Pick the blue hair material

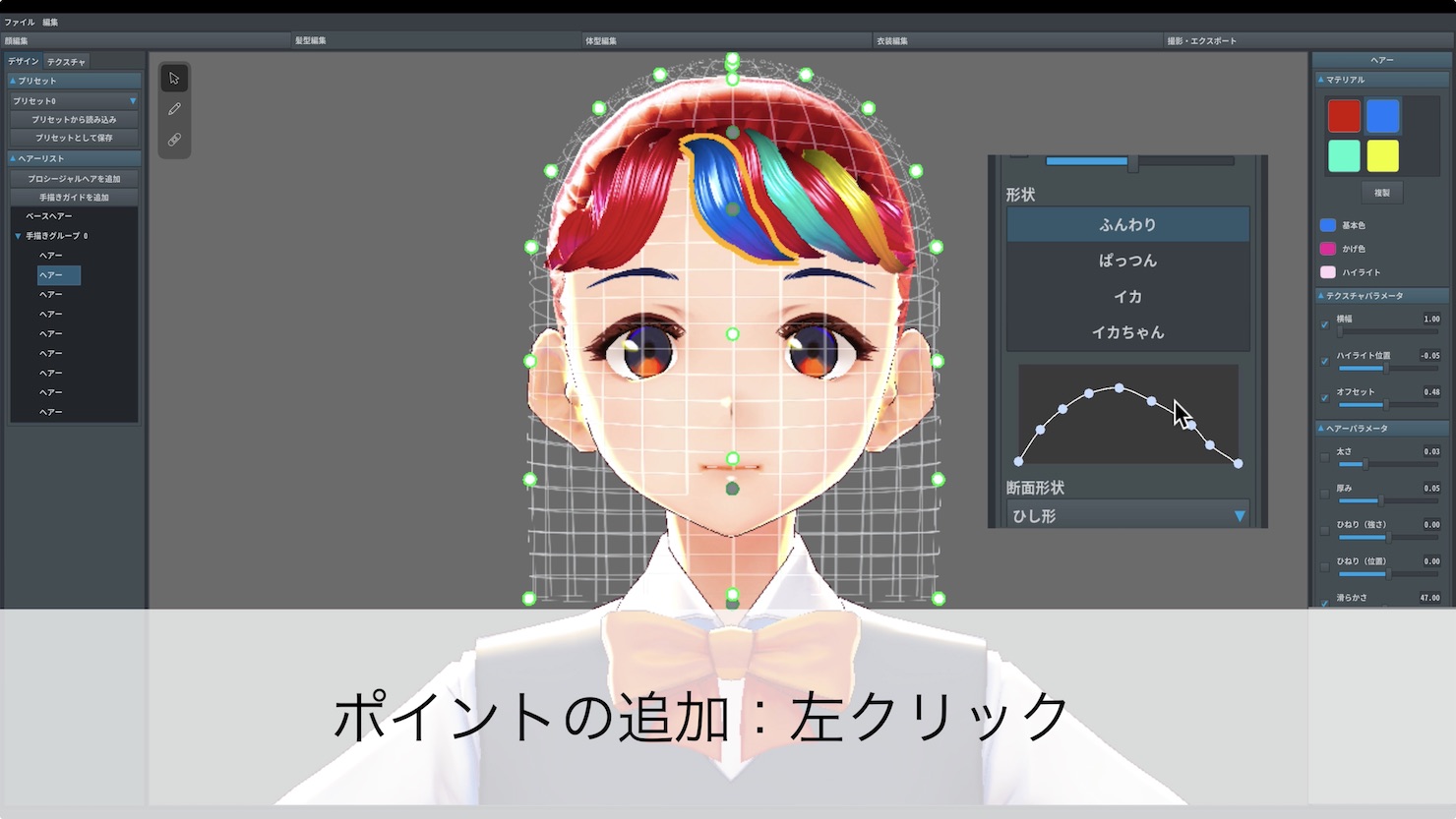pos(1382,116)
